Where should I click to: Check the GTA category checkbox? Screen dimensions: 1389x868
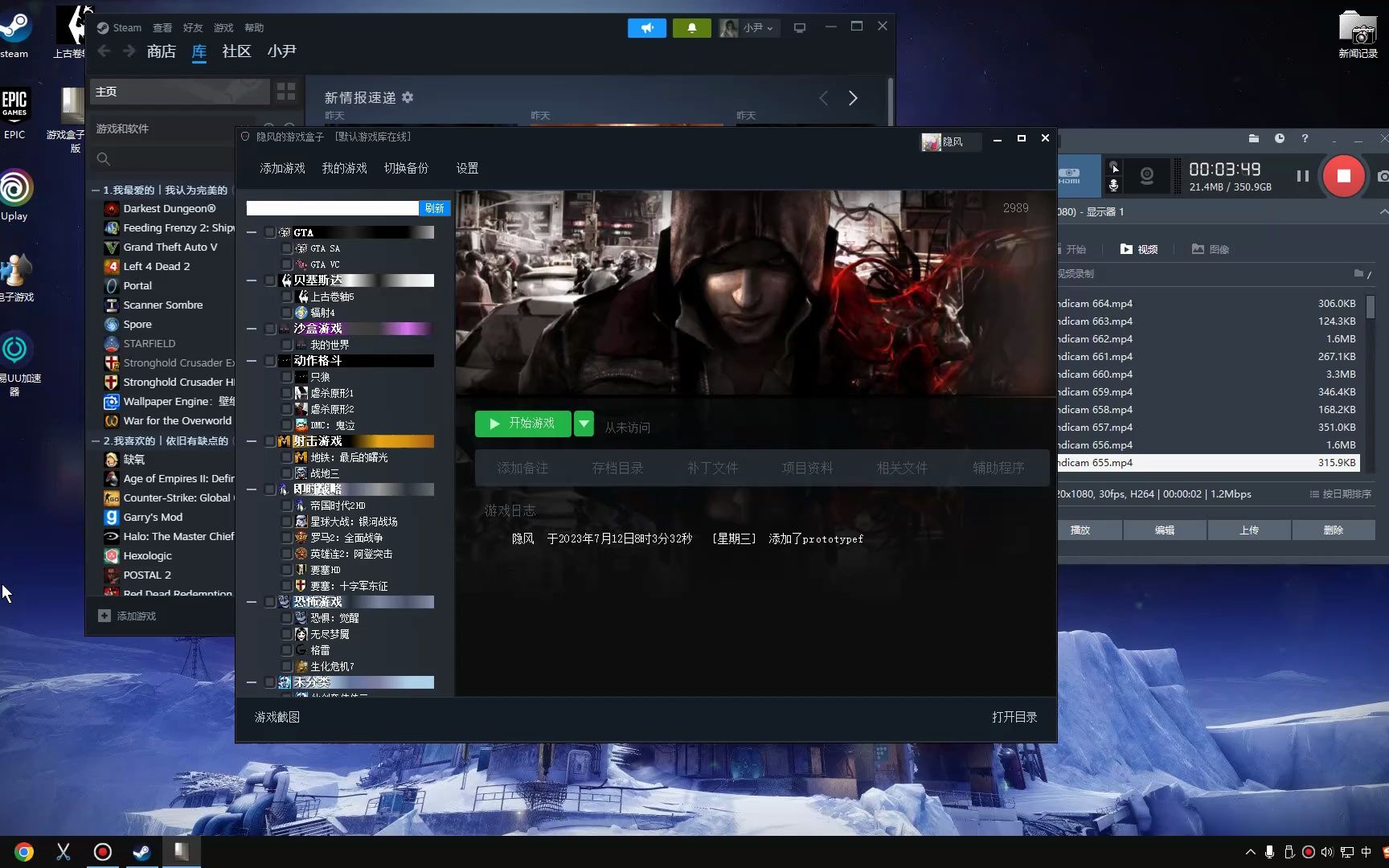270,232
